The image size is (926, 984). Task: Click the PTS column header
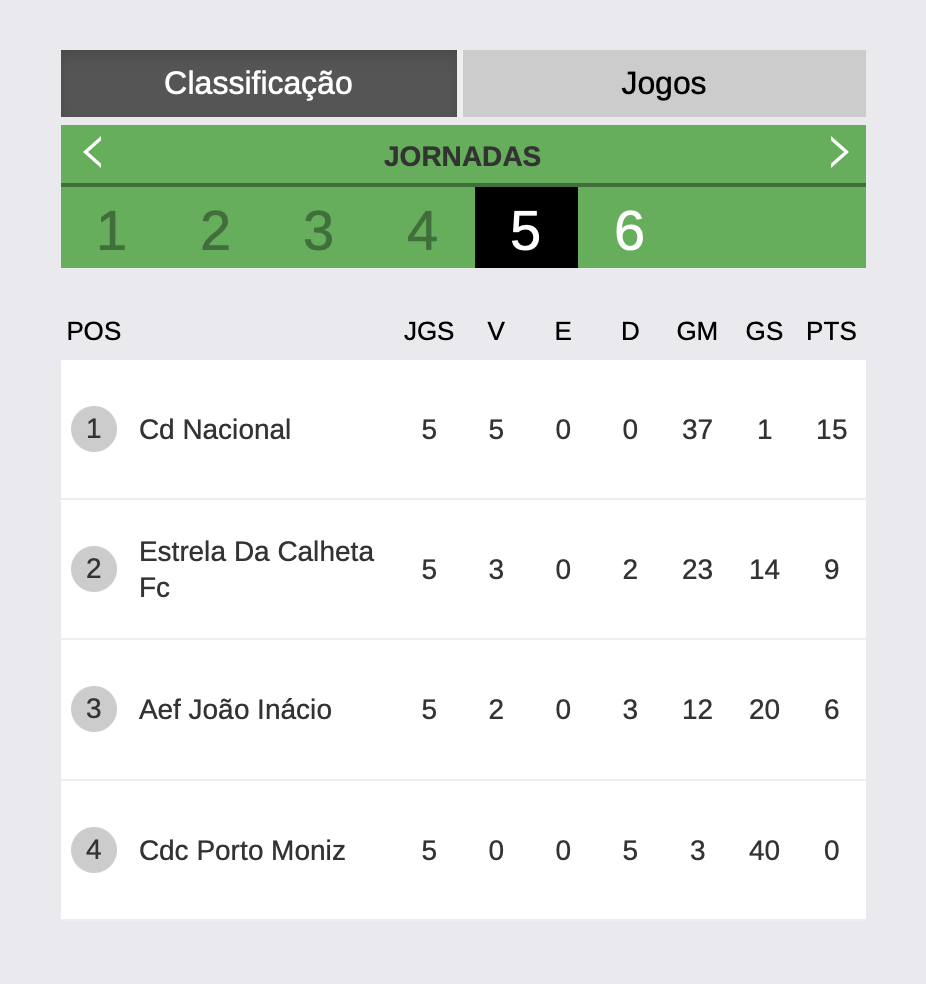[831, 331]
